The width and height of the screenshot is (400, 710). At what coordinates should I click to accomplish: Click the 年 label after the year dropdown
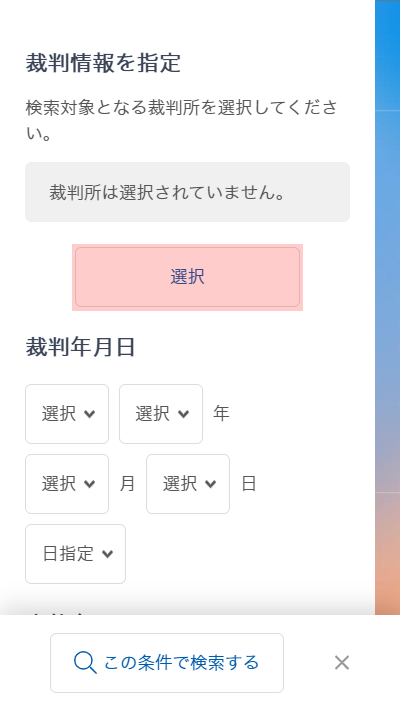[x=222, y=414]
